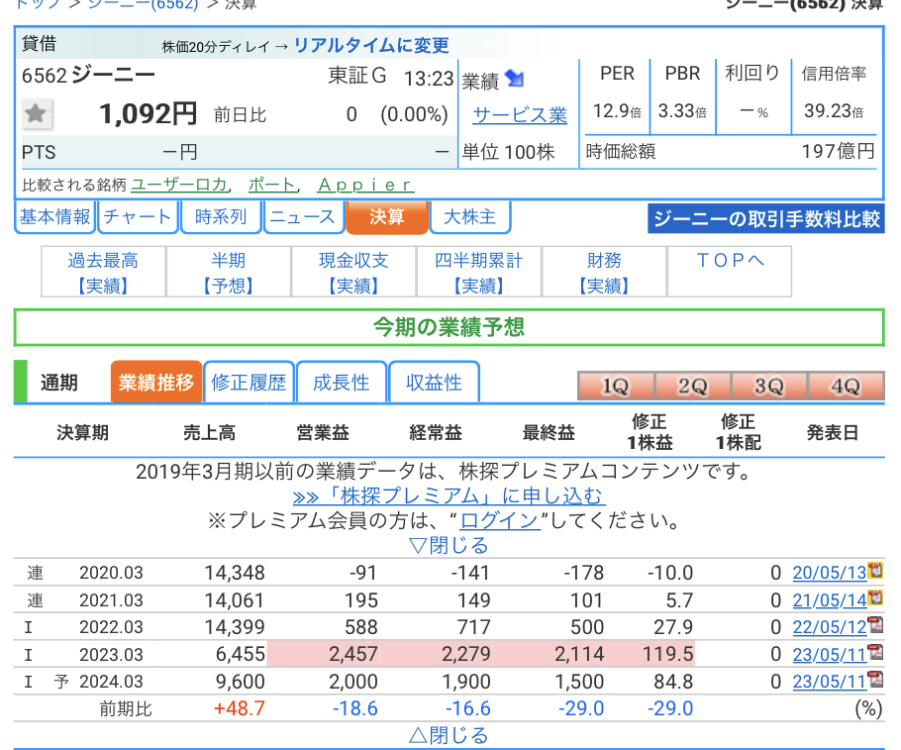Show the 3Q quarterly results
The image size is (901, 750).
click(769, 386)
